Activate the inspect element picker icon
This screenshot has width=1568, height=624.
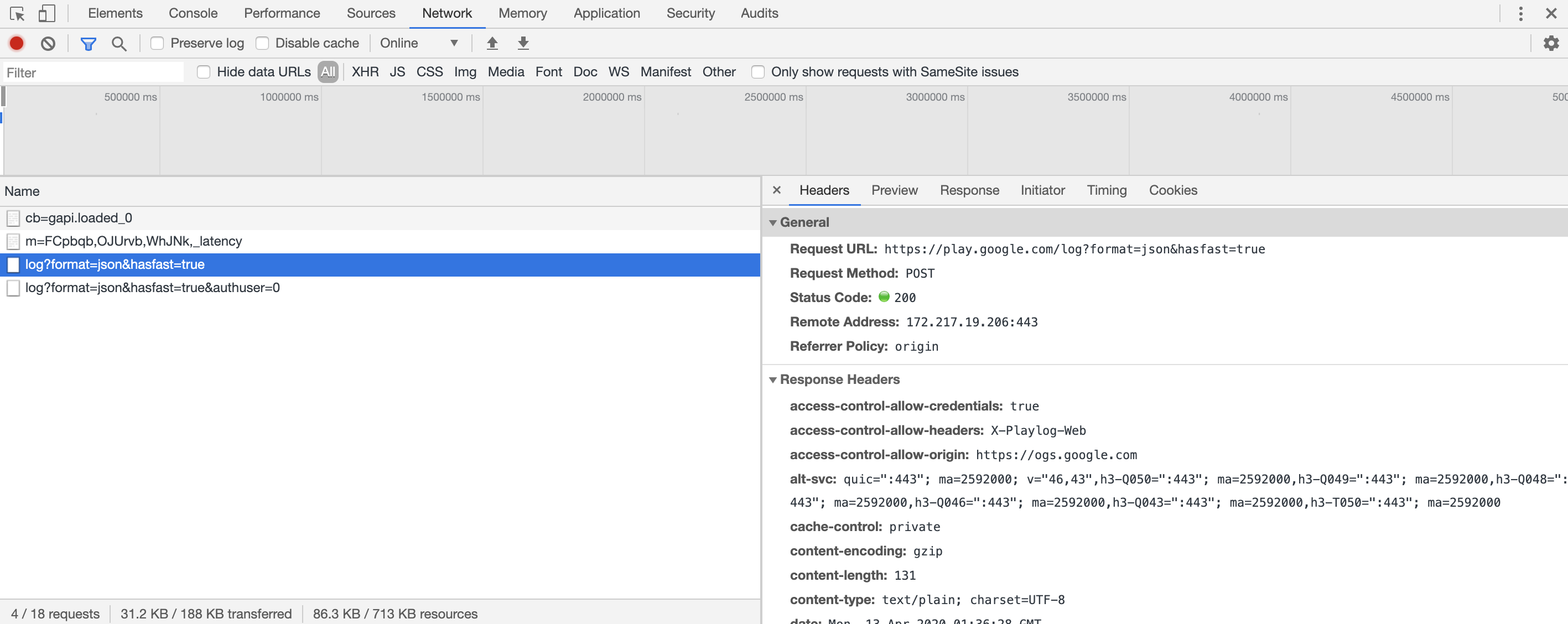click(17, 13)
